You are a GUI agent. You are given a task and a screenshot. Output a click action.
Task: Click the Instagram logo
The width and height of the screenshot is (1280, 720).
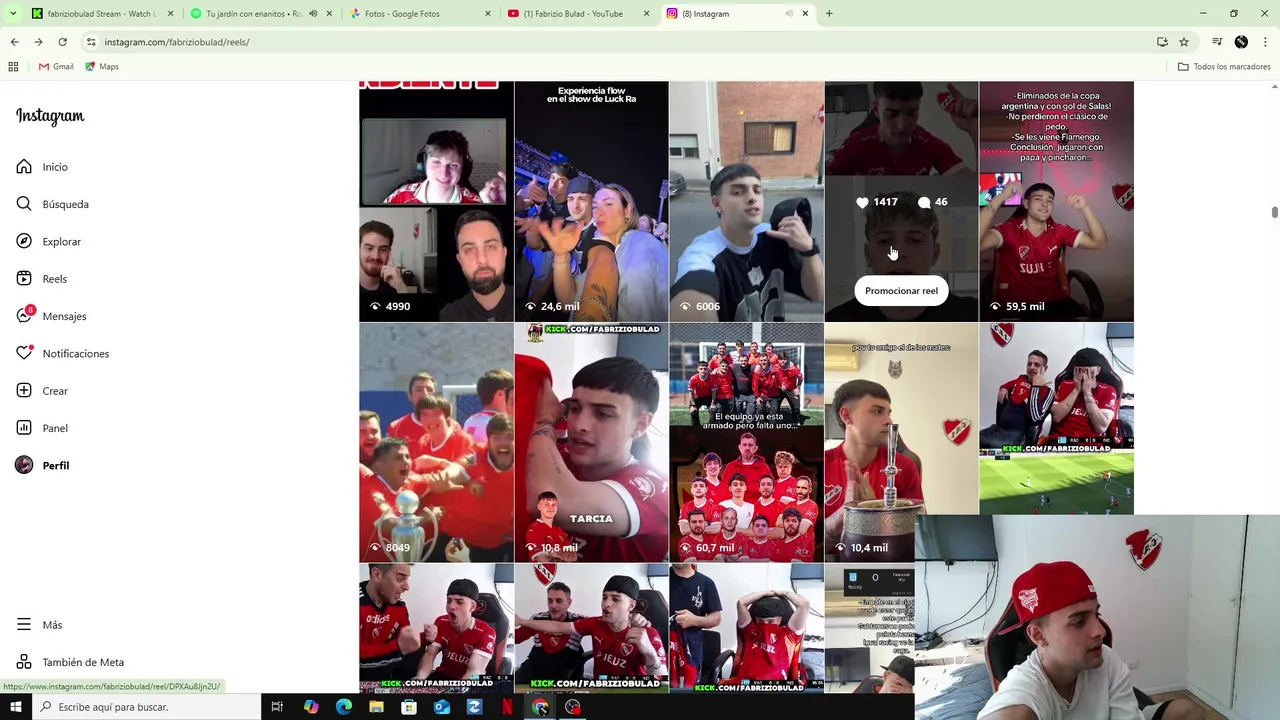pos(50,116)
